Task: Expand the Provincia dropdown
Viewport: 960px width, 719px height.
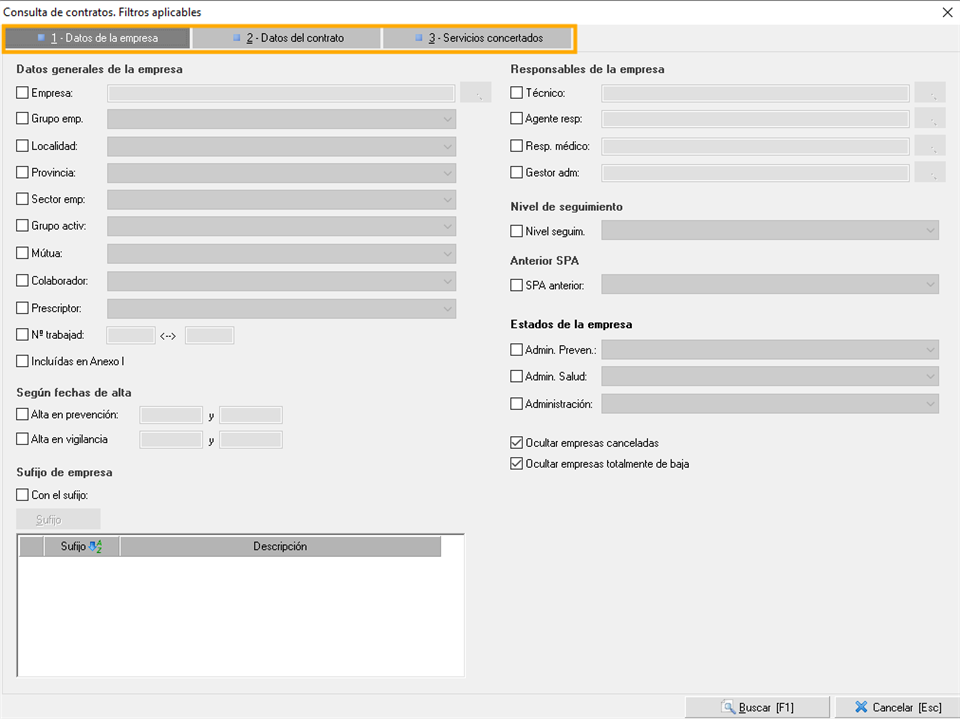Action: click(447, 173)
